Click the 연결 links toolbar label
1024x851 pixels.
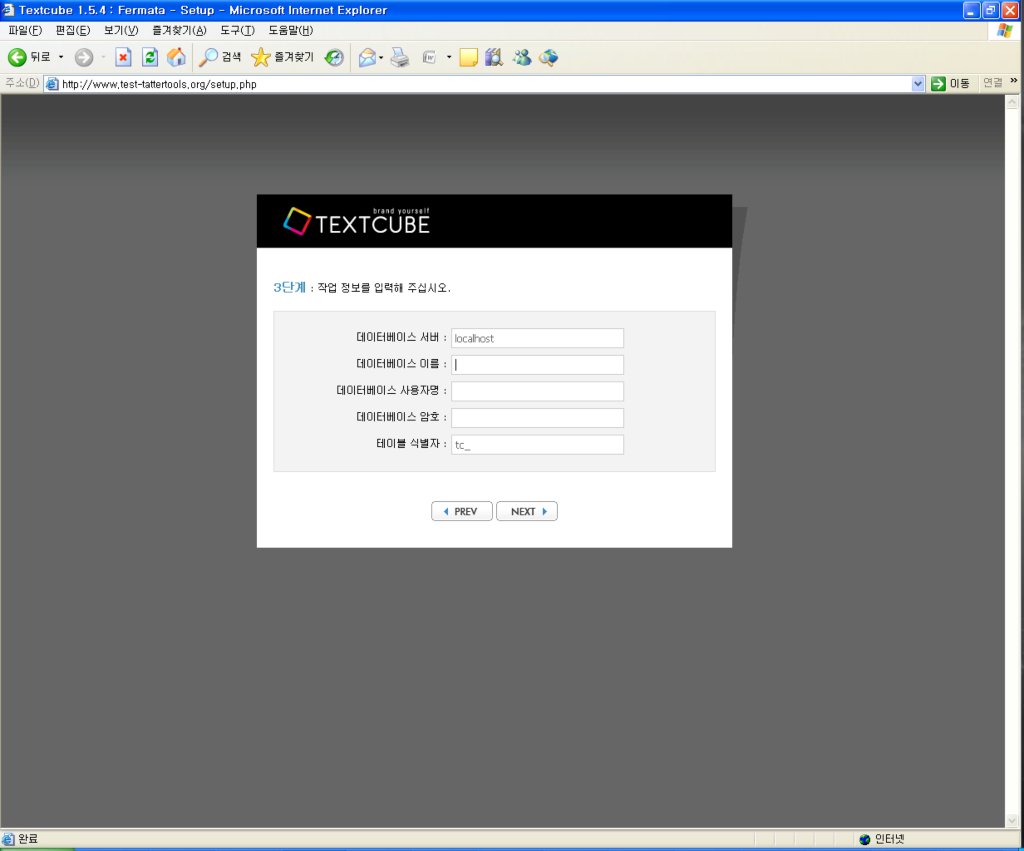(x=993, y=83)
